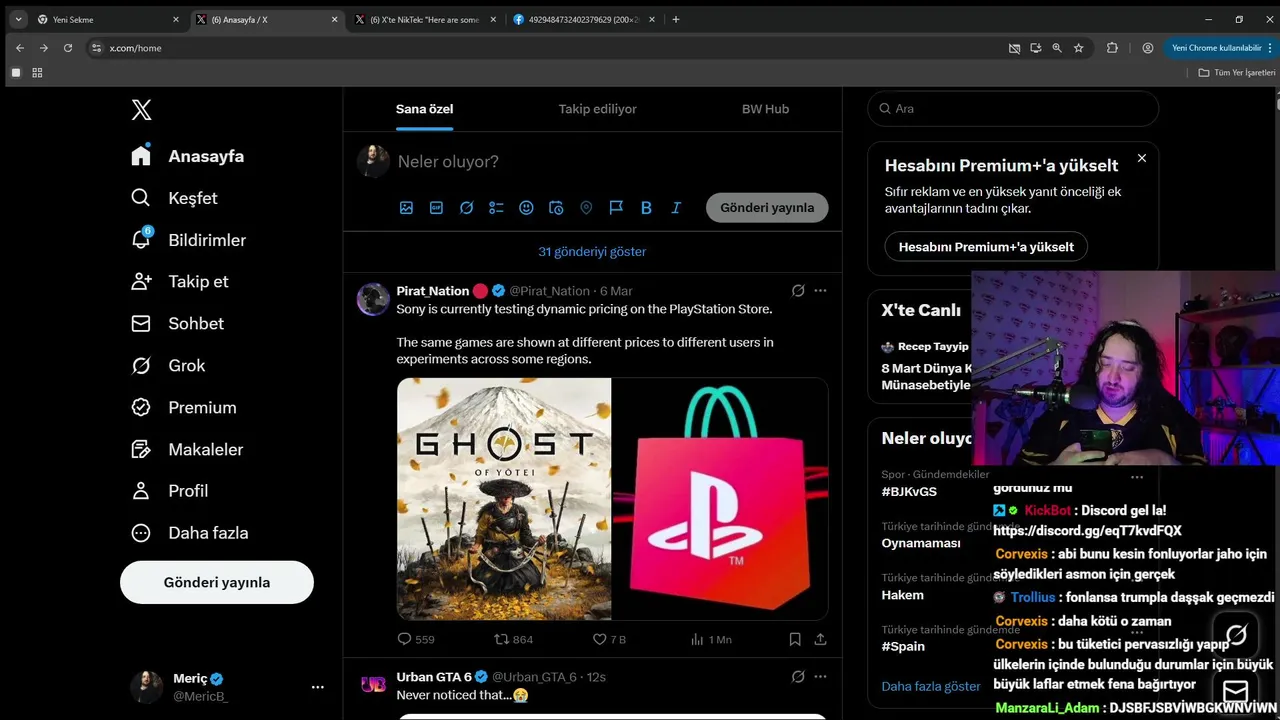The height and width of the screenshot is (720, 1280).
Task: Open Sohbet messages
Action: tap(177, 323)
